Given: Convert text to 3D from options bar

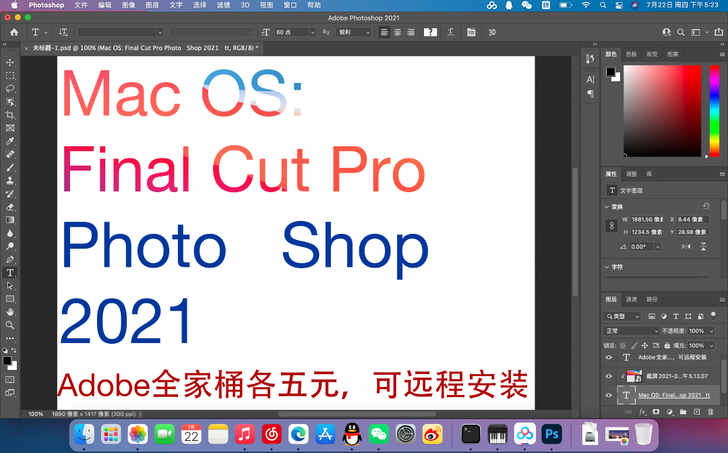Looking at the screenshot, I should pos(492,32).
